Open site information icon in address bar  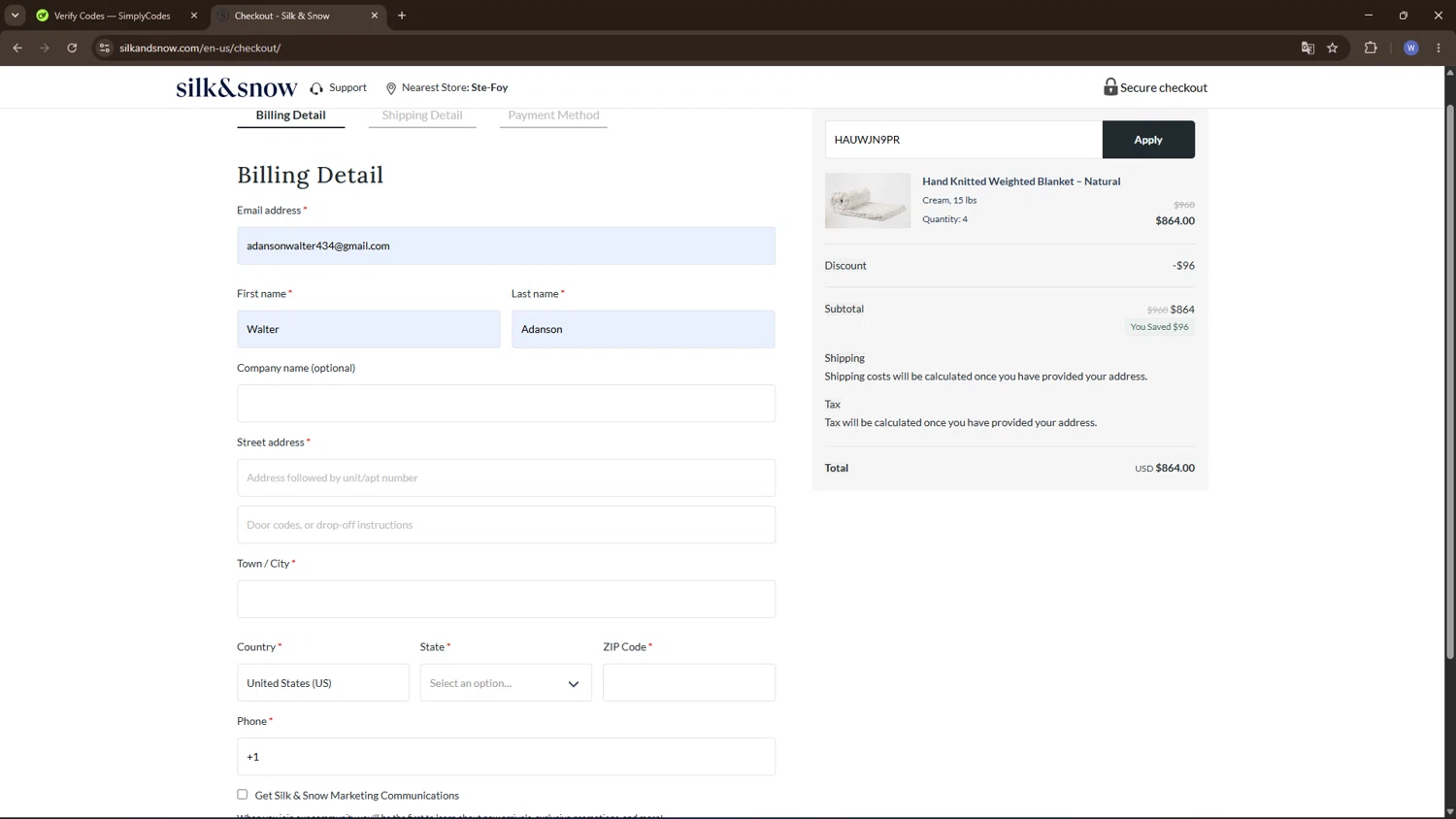point(105,48)
